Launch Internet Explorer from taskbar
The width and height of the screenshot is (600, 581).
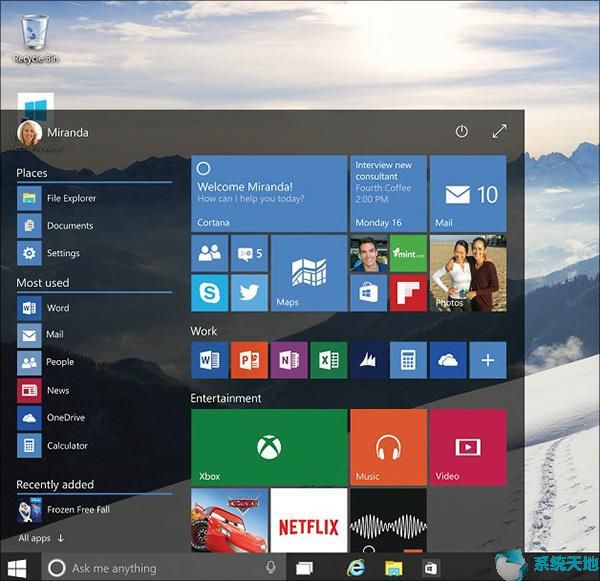[x=355, y=568]
